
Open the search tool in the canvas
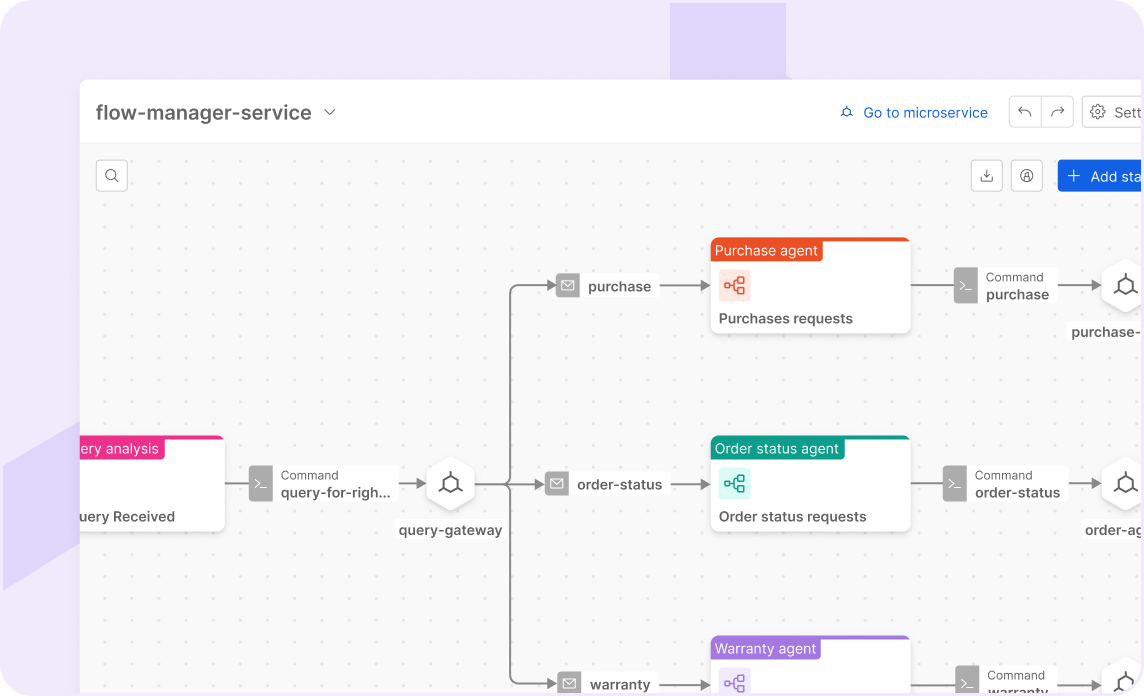(111, 175)
